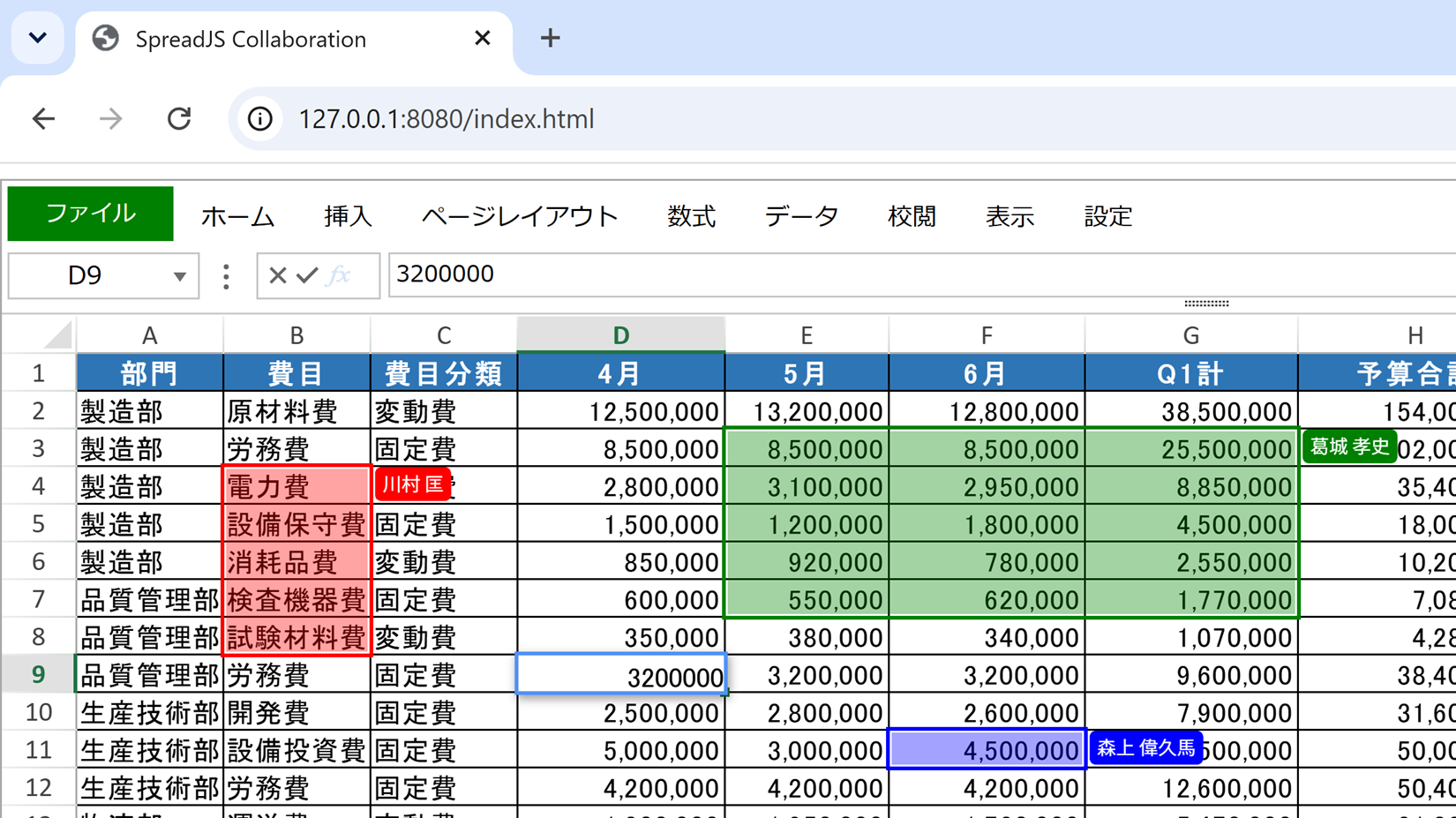Screen dimensions: 1456x818
Task: Select column G header
Action: pyautogui.click(x=1191, y=335)
